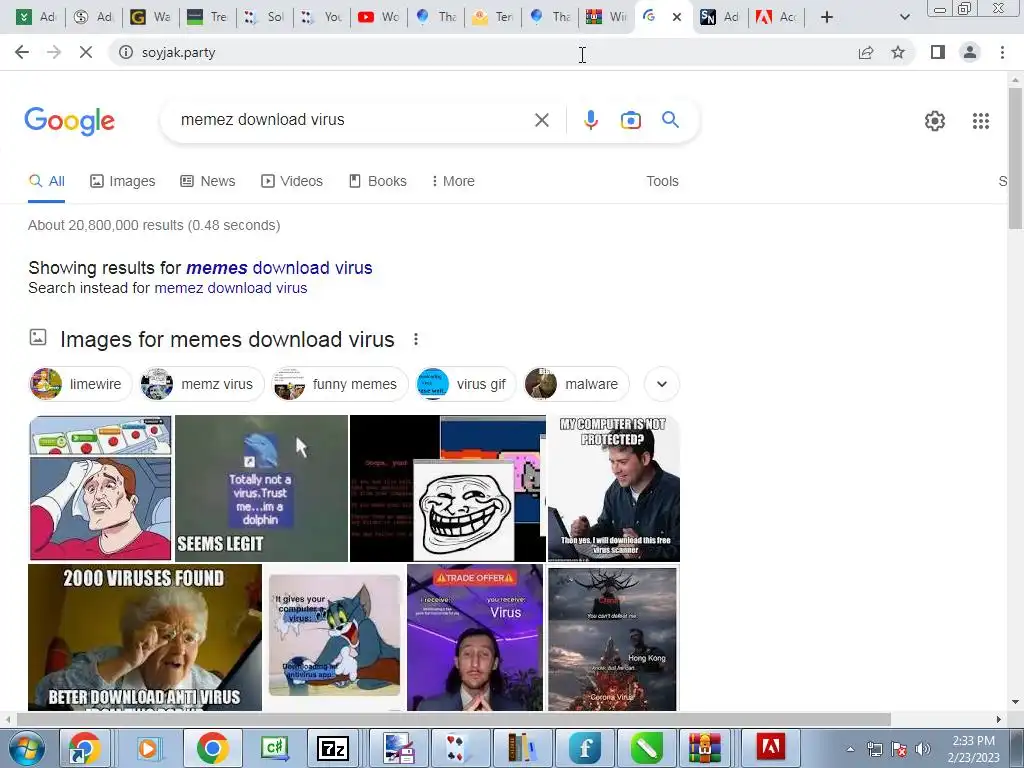Open the Windows Start menu orb
Screen dimensions: 1024x768
(x=26, y=748)
